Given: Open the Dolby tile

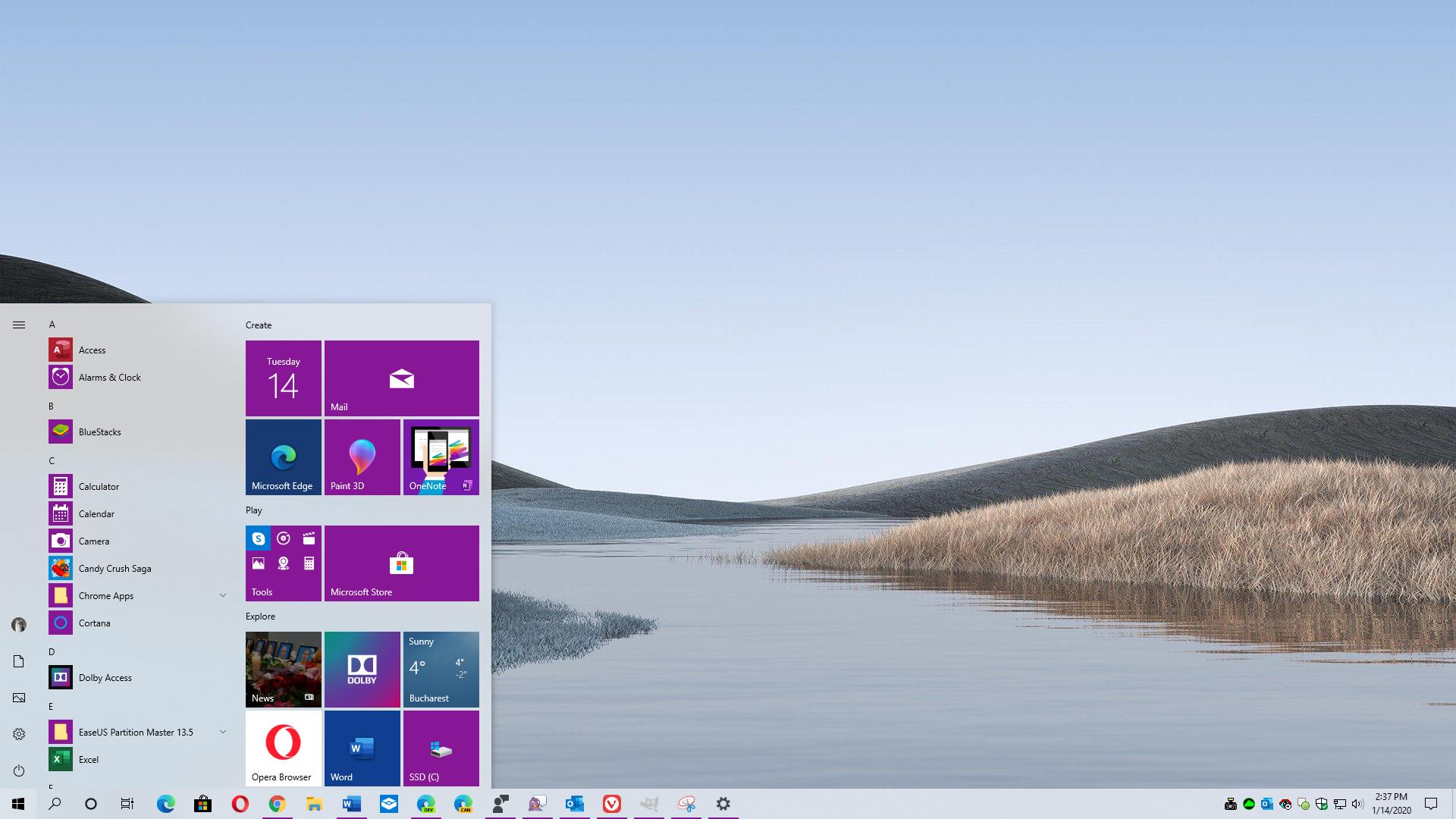Looking at the screenshot, I should 362,670.
